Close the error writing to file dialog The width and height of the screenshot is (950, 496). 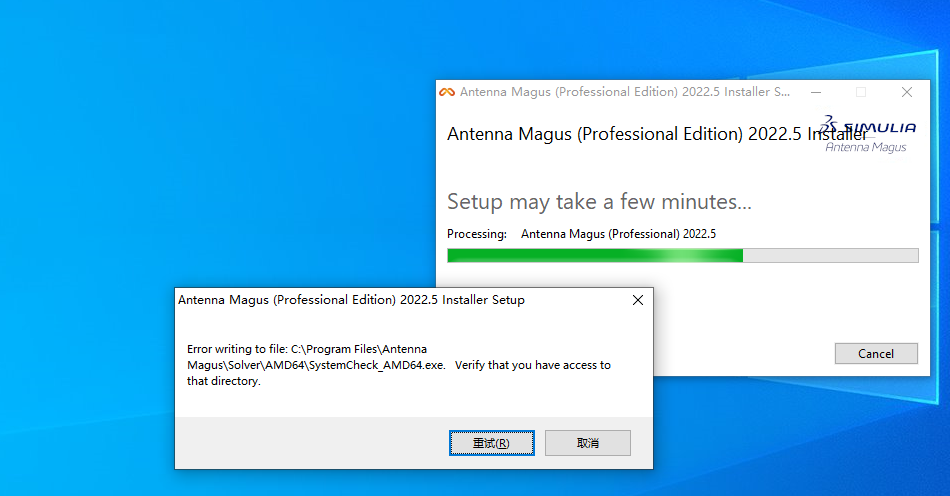[x=637, y=300]
